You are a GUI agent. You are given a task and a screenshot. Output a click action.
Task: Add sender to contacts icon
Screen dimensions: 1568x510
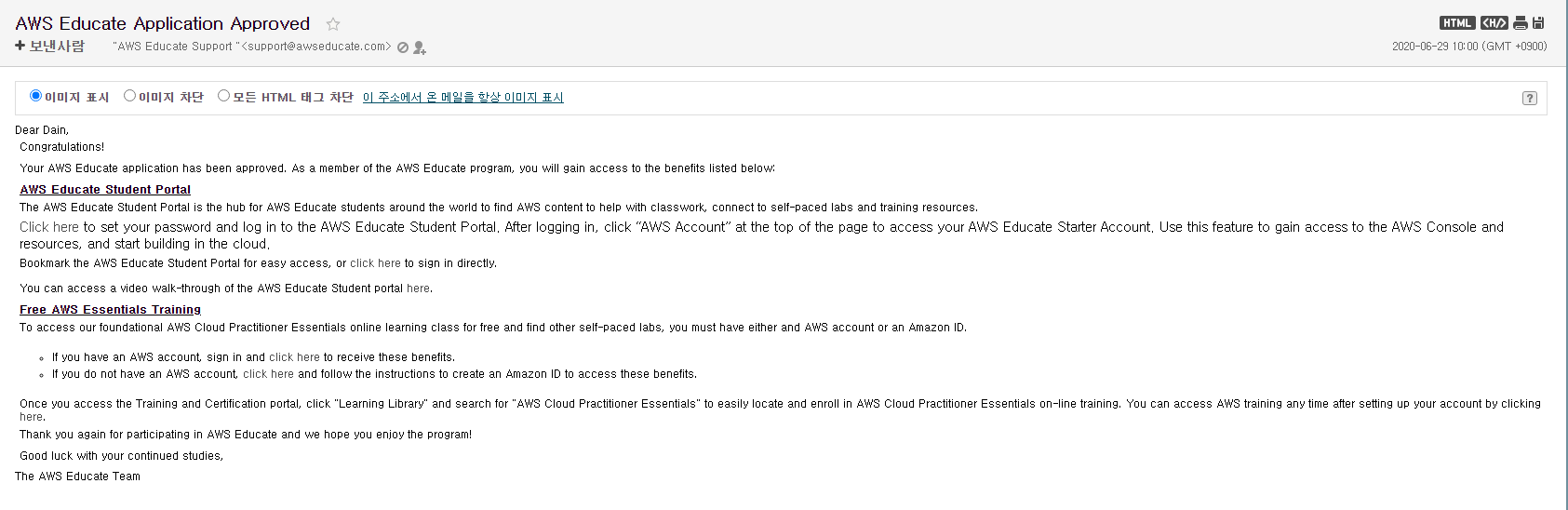(420, 47)
